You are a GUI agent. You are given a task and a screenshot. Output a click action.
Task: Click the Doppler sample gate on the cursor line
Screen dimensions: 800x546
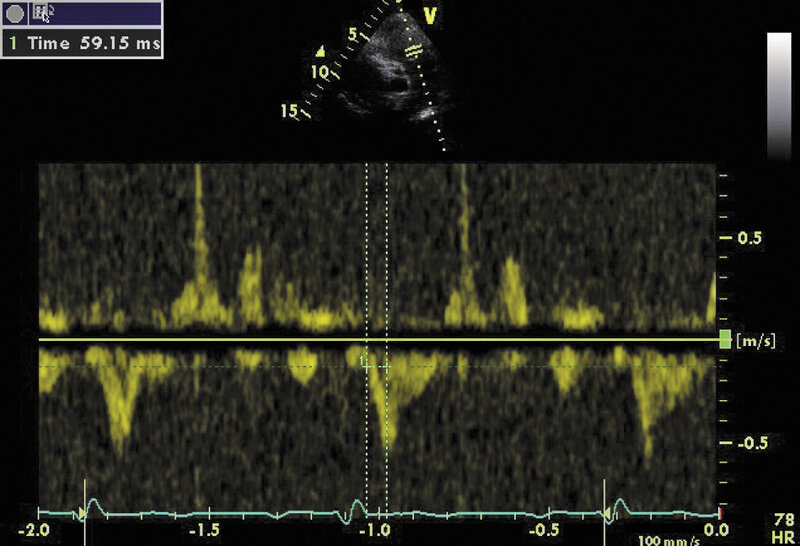(413, 51)
